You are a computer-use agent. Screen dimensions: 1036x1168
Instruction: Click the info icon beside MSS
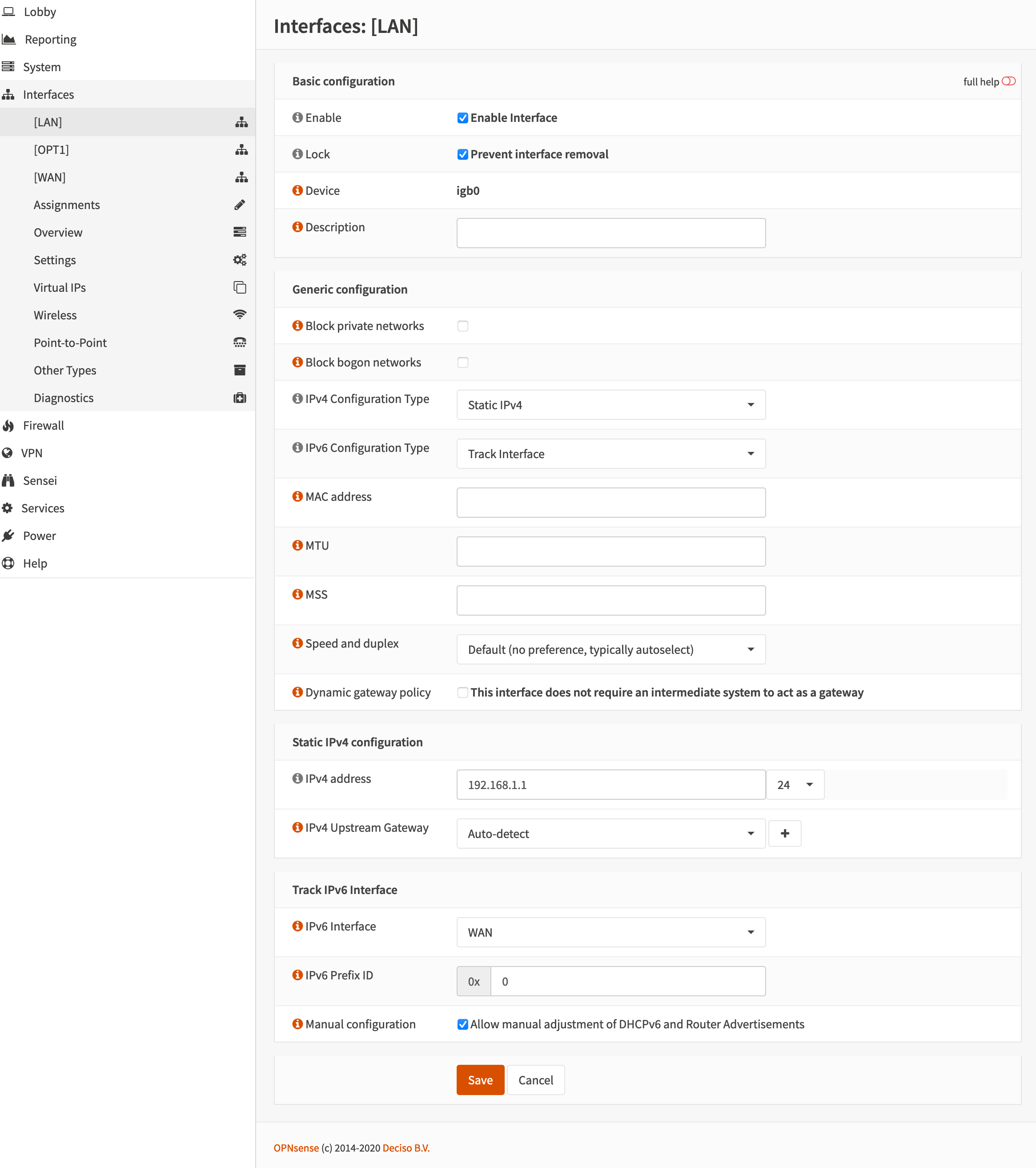tap(297, 594)
